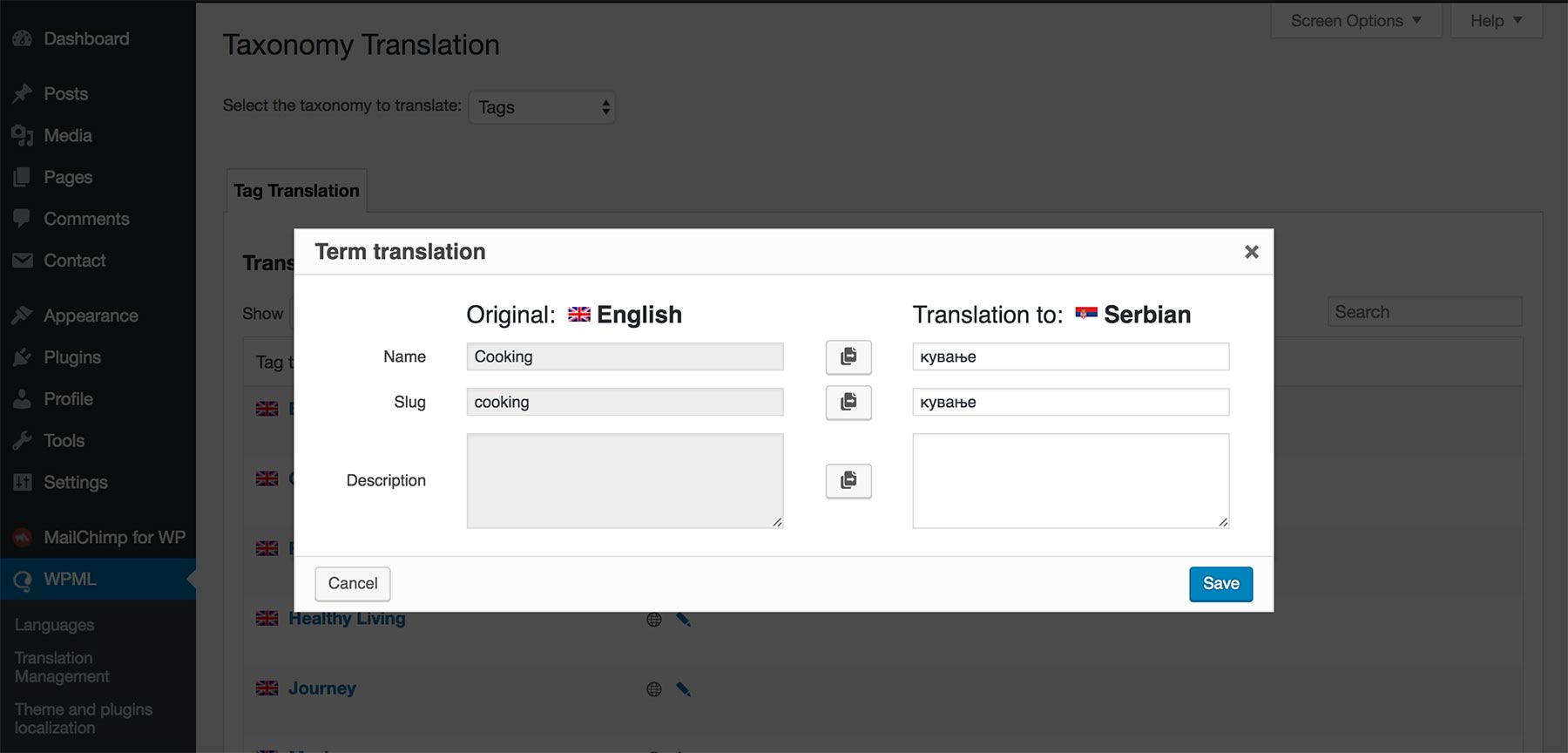
Task: Click the Healthy Living British flag
Action: (x=267, y=619)
